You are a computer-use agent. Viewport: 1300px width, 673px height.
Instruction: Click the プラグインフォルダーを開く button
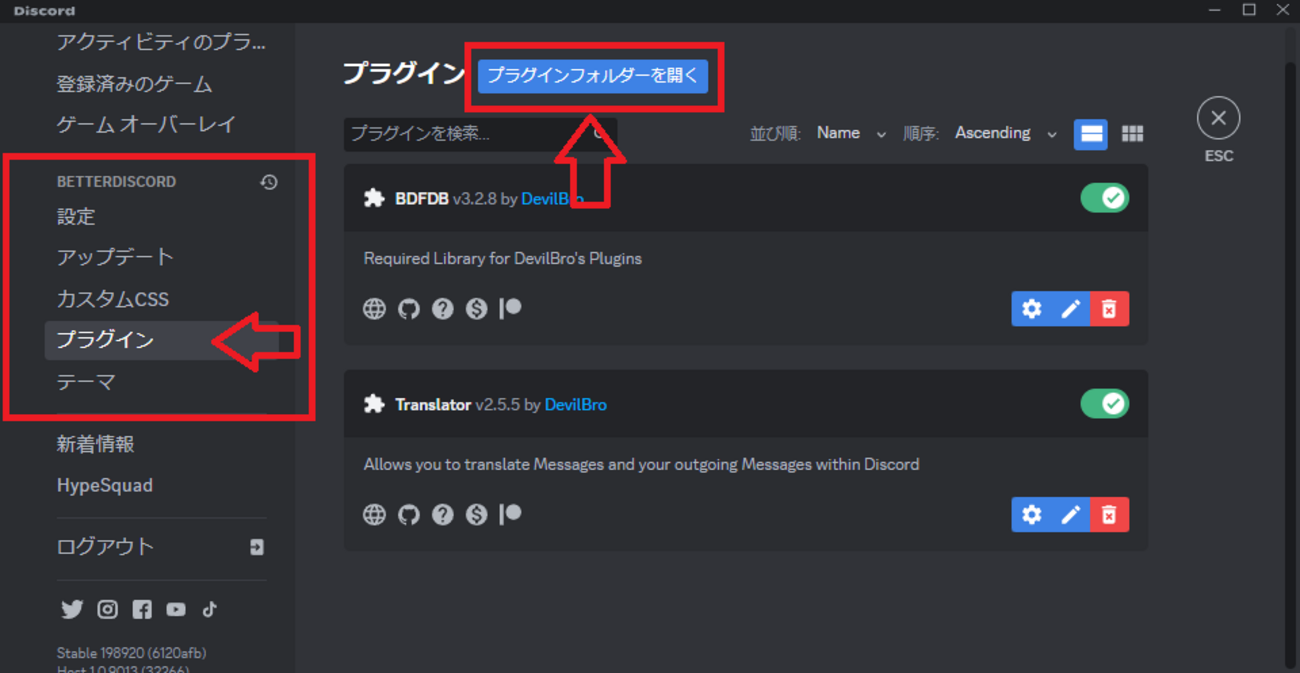[x=593, y=75]
